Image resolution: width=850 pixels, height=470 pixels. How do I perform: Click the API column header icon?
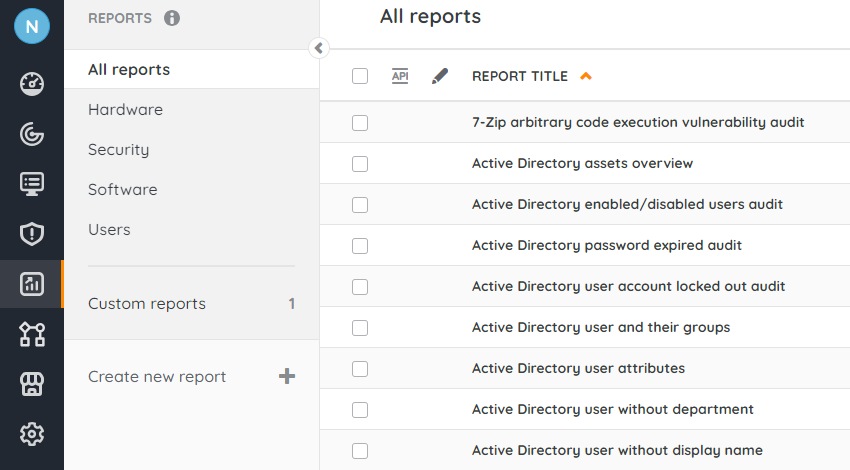tap(400, 76)
